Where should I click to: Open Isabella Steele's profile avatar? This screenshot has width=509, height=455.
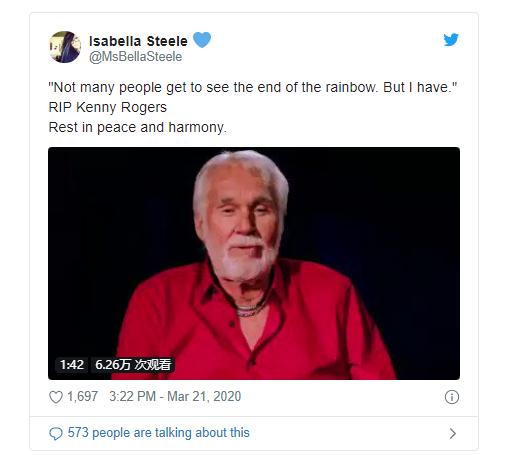pos(65,47)
